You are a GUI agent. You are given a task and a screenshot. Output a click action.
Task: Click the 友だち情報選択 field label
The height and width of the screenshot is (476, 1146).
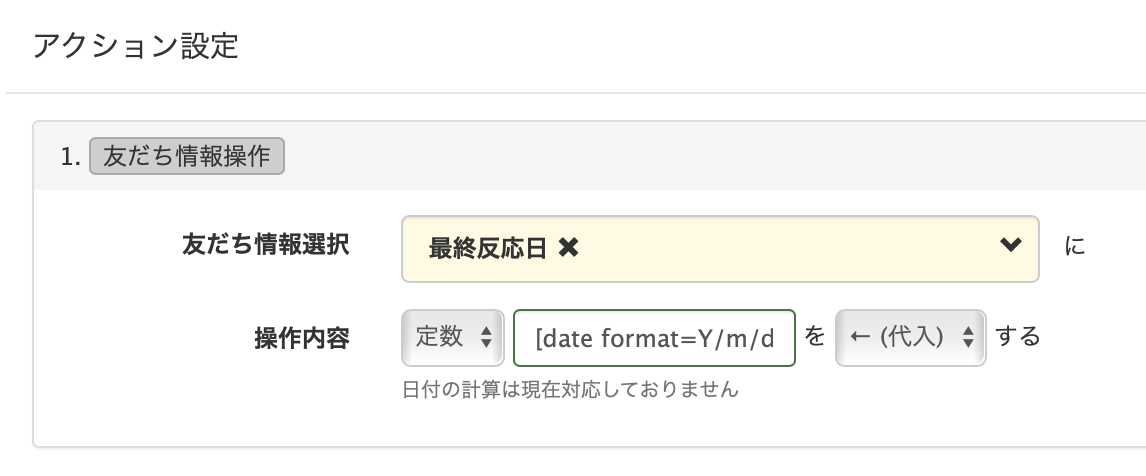point(266,245)
